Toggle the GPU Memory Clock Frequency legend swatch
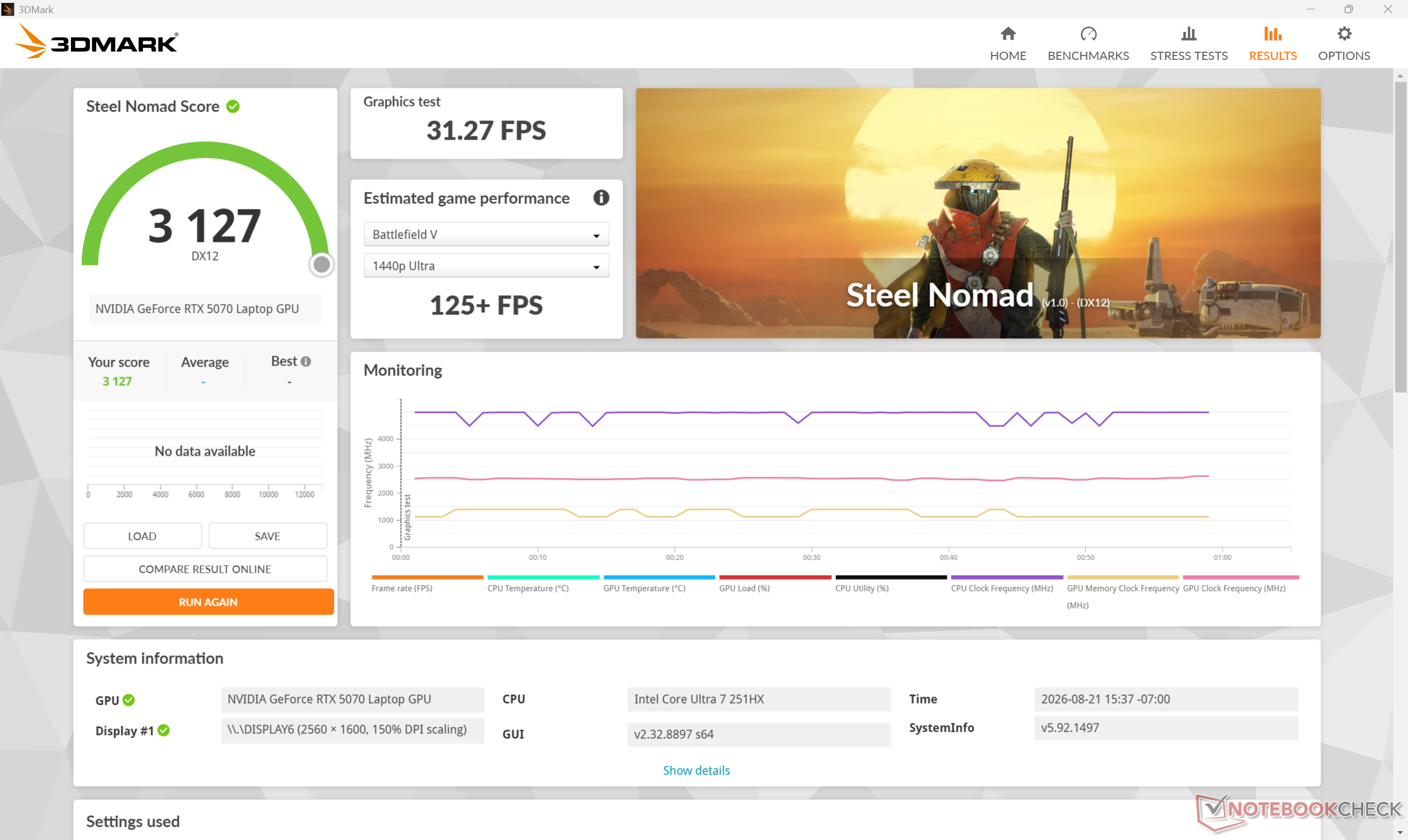 point(1123,577)
